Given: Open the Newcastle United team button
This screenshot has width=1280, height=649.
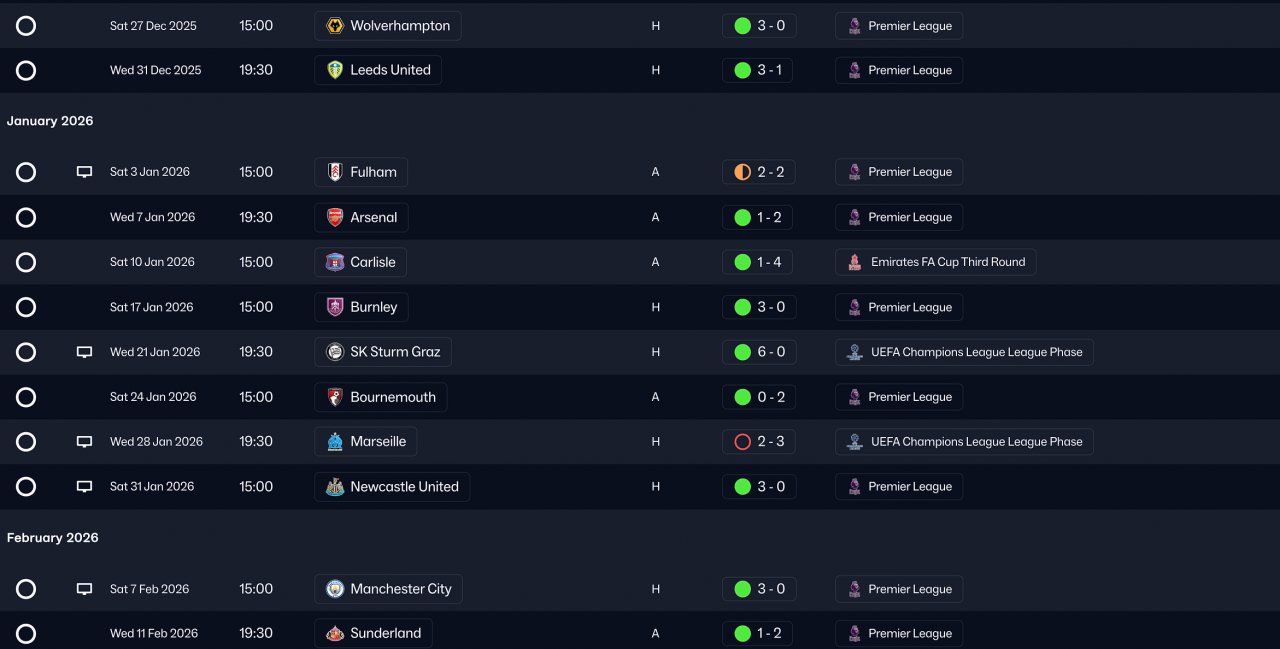Looking at the screenshot, I should [x=392, y=487].
